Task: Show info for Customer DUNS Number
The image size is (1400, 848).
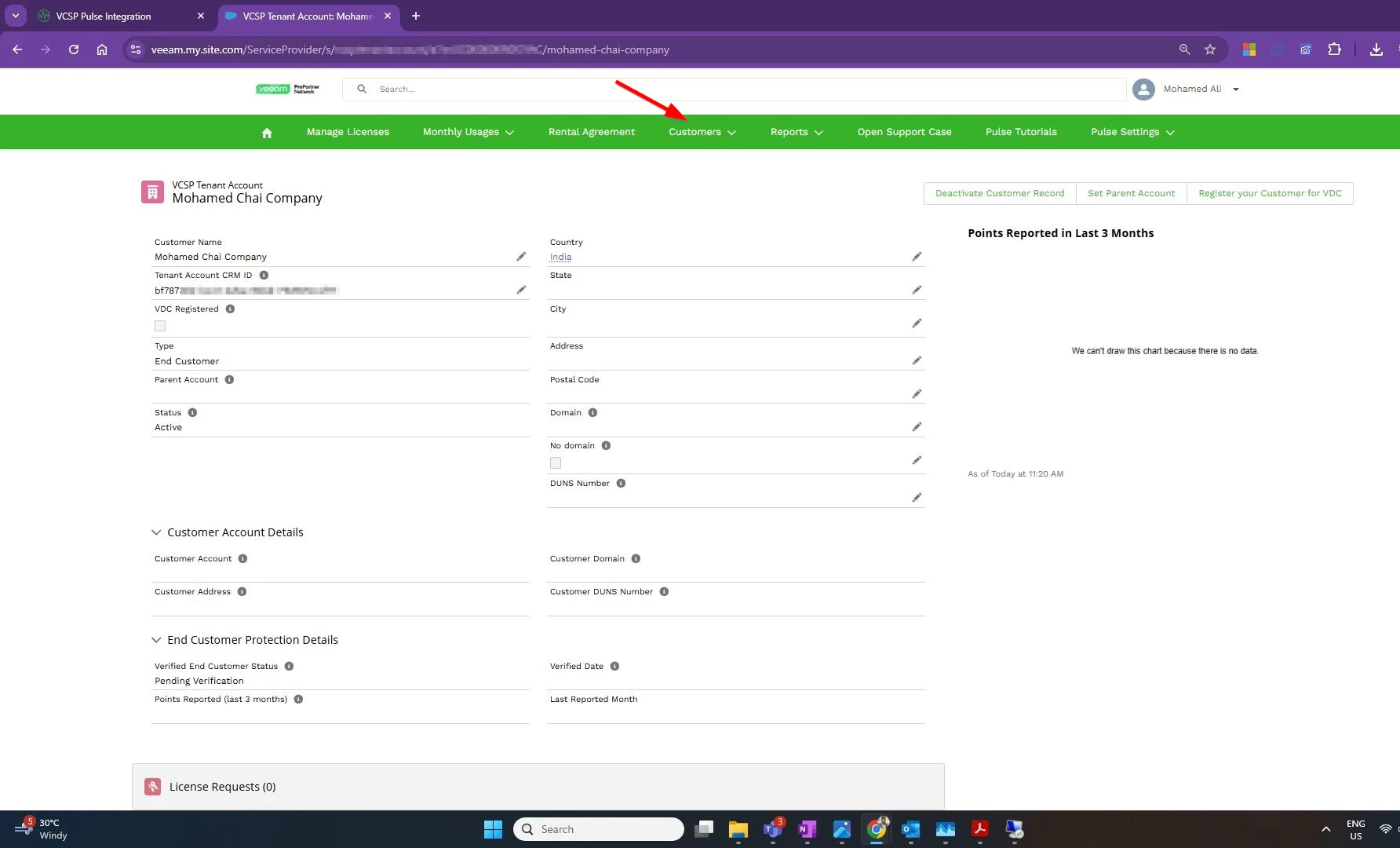Action: click(664, 592)
